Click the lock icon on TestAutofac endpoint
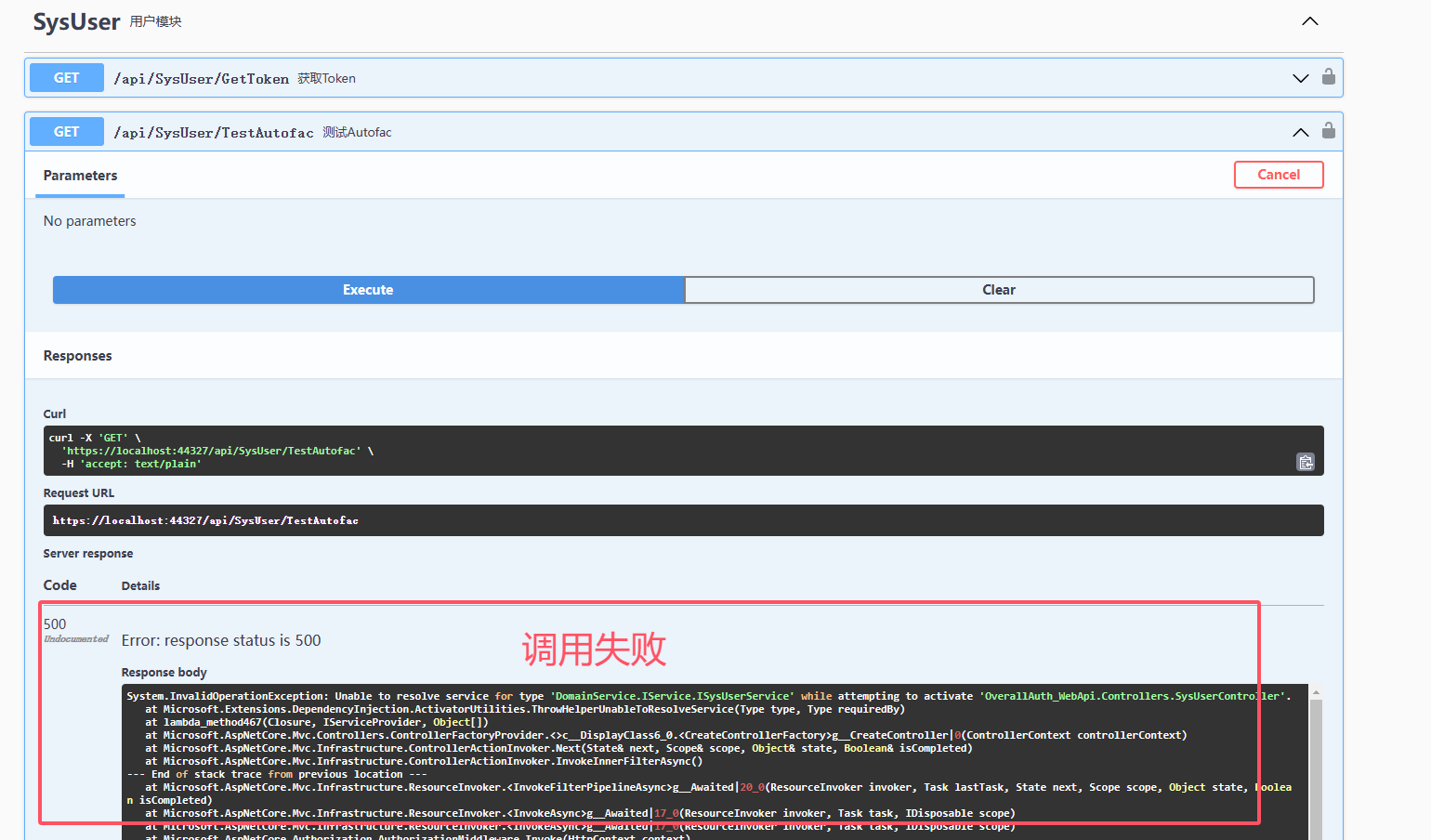The height and width of the screenshot is (840, 1431). coord(1328,131)
